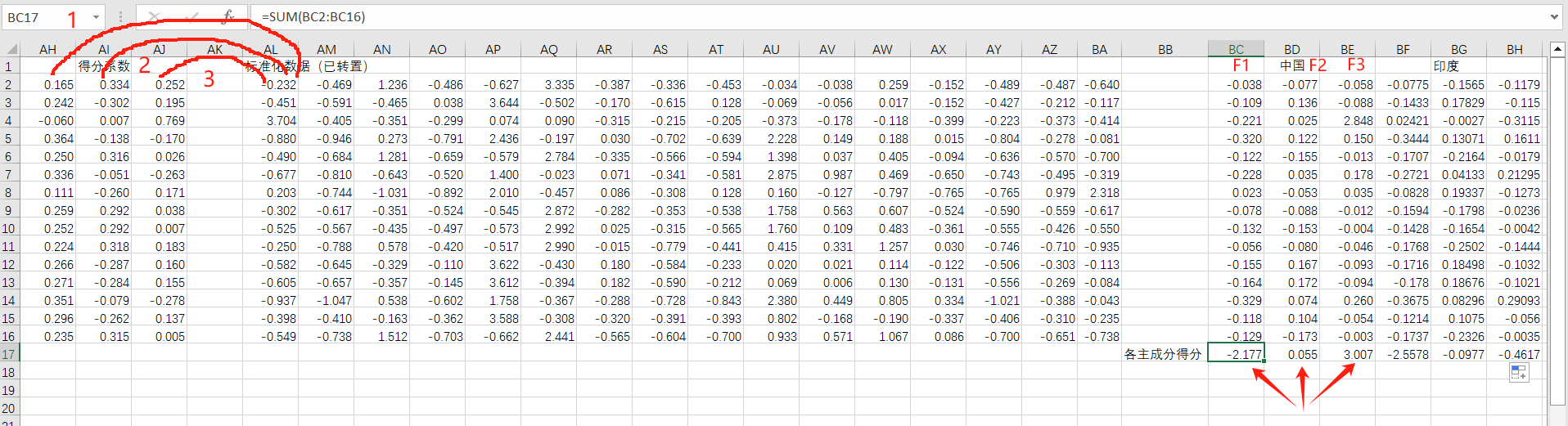Click the Cancel X formula button

(154, 16)
